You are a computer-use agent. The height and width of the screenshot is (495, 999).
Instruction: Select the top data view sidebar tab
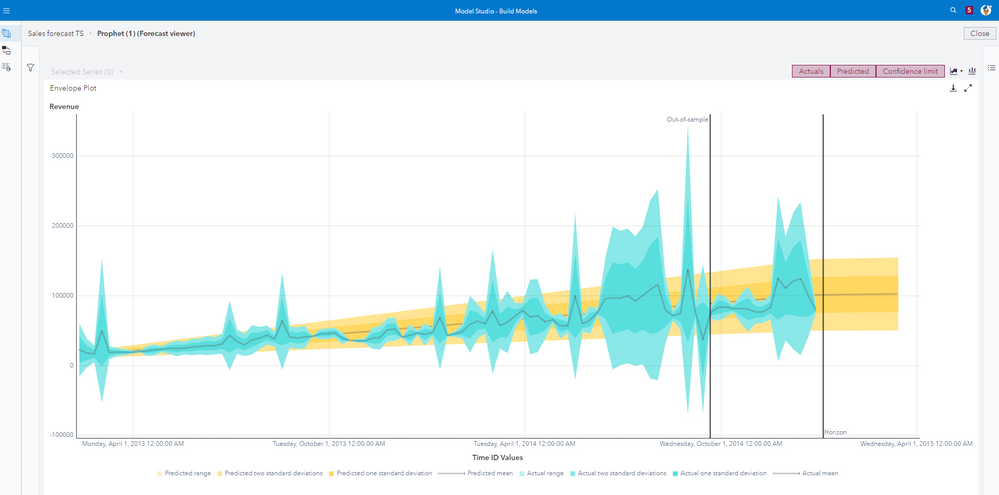[x=7, y=33]
